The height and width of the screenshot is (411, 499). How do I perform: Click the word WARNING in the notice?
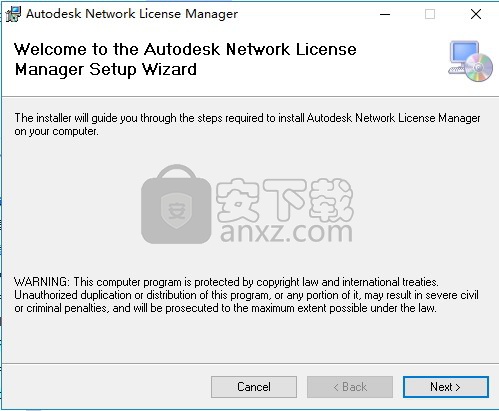coord(42,282)
